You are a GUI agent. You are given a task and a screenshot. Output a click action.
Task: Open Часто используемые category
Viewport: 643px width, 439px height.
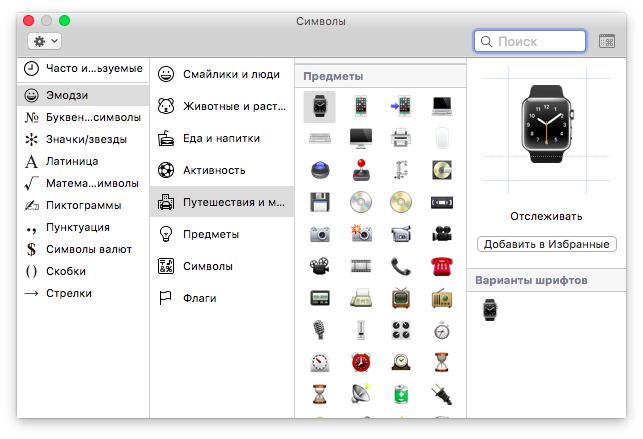pos(83,68)
